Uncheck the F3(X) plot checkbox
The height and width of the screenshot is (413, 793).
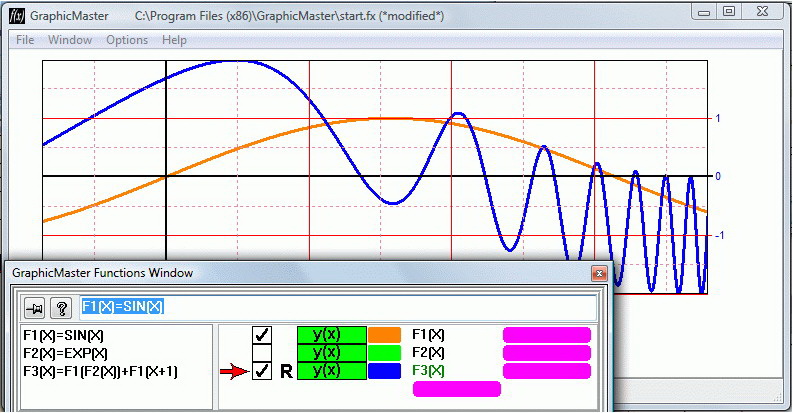click(x=262, y=371)
